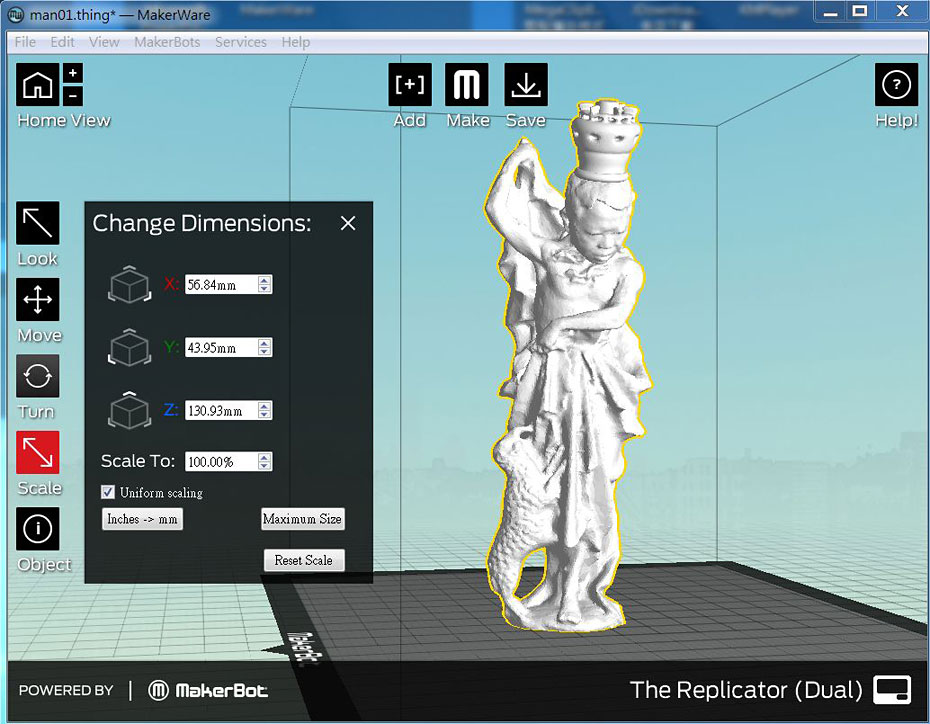Viewport: 930px width, 724px height.
Task: Decrease Scale To percentage with down arrow
Action: [x=265, y=465]
